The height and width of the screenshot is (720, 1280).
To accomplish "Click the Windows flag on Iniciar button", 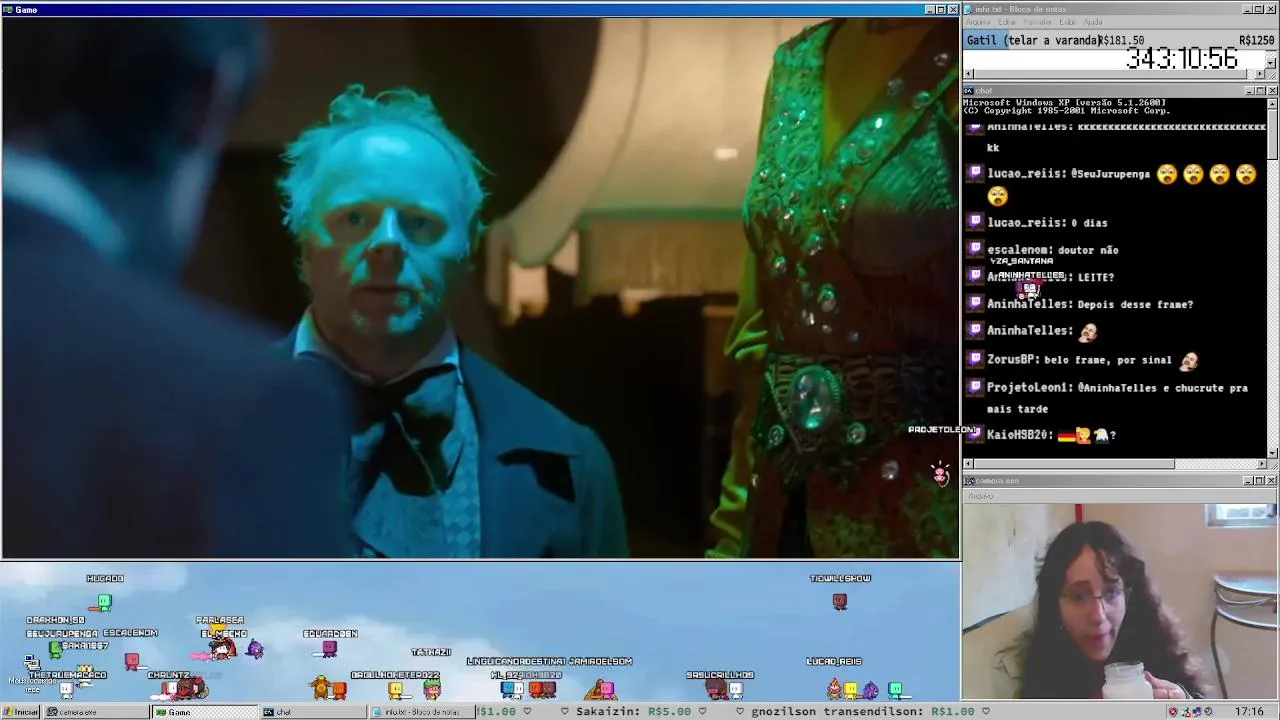I will click(x=8, y=712).
